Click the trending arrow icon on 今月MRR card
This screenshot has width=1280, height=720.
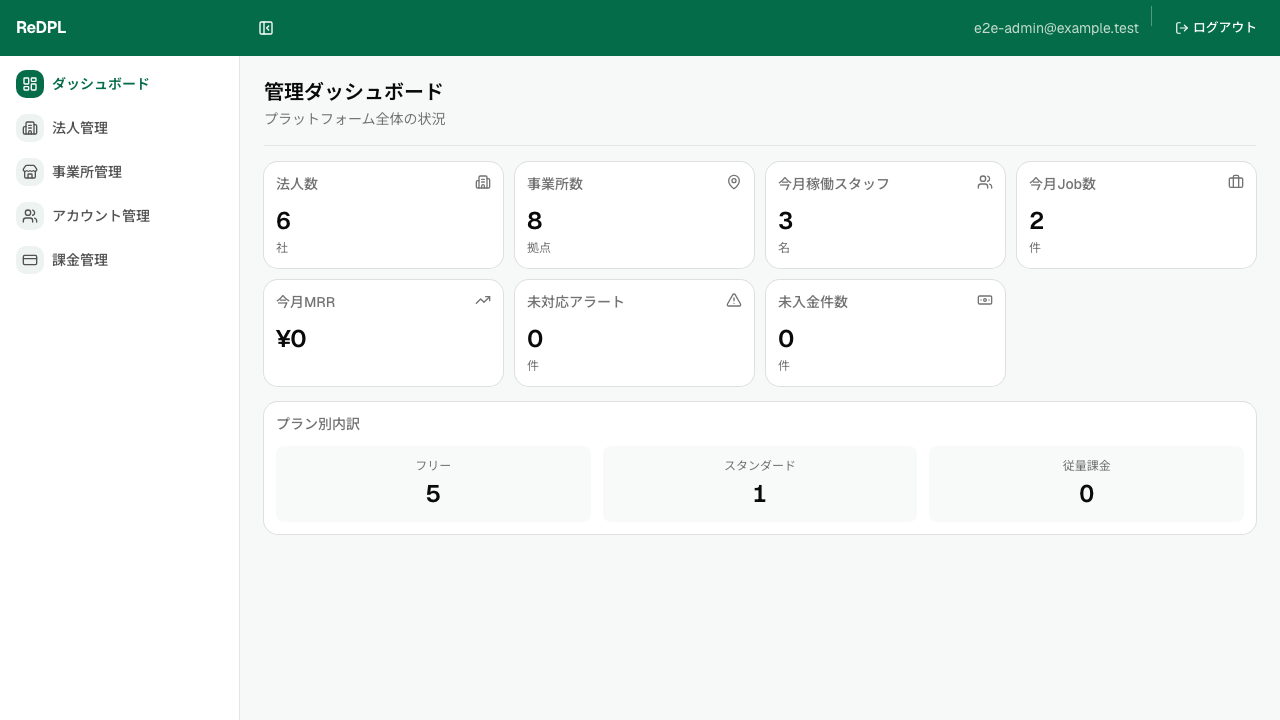point(483,300)
